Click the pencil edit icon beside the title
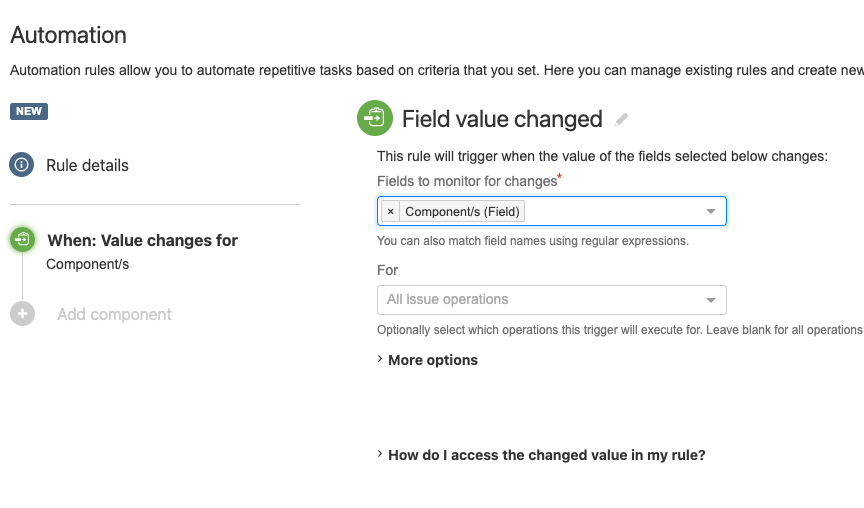The width and height of the screenshot is (864, 508). [x=622, y=120]
